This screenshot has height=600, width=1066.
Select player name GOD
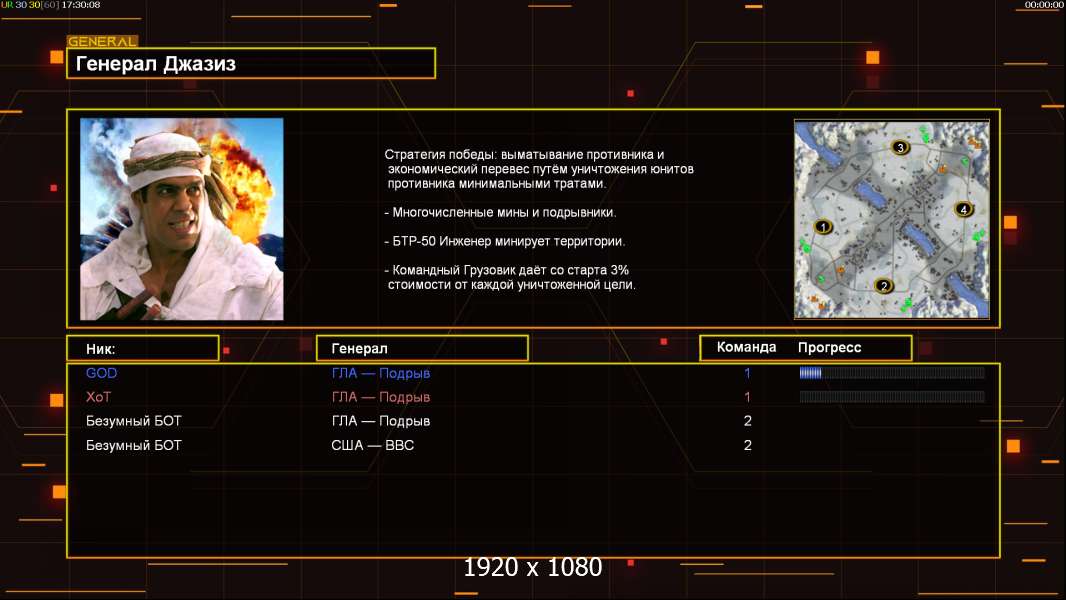[101, 373]
